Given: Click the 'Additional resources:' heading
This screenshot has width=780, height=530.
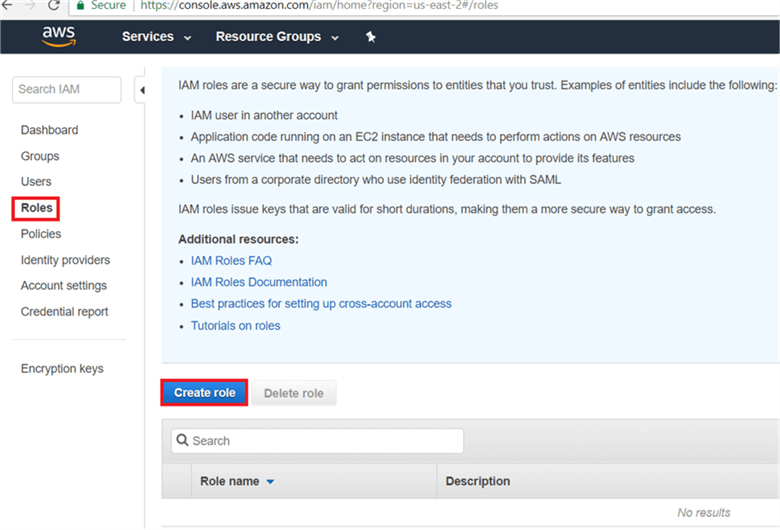Looking at the screenshot, I should pyautogui.click(x=238, y=239).
